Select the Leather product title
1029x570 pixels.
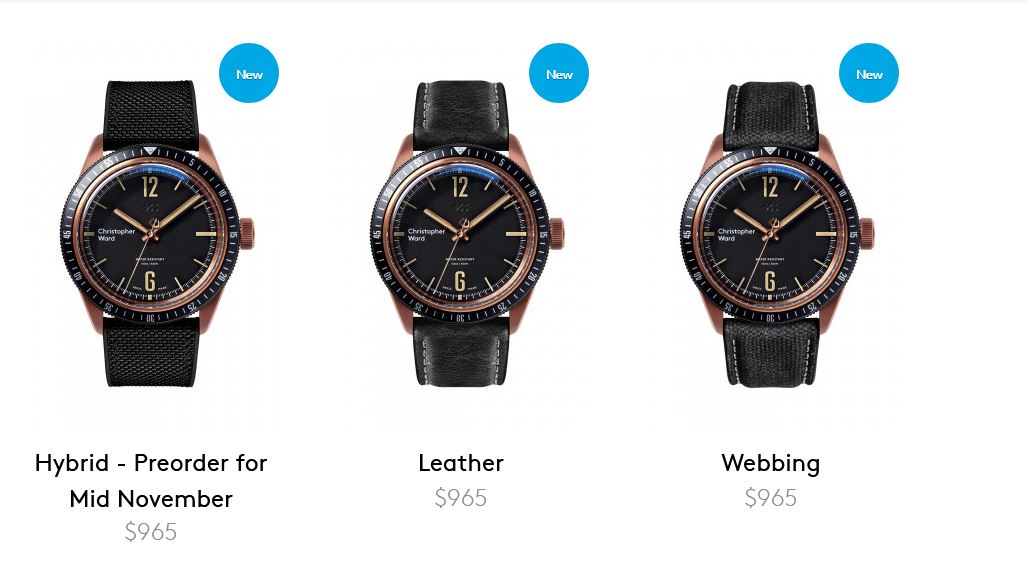pyautogui.click(x=461, y=463)
